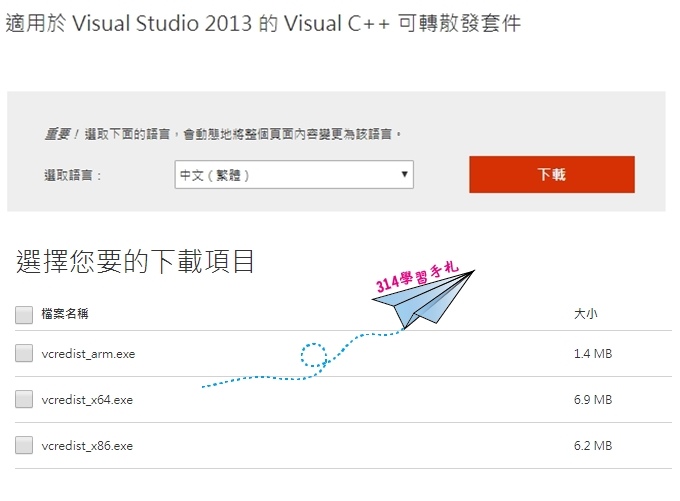Click the 大小 column header
The width and height of the screenshot is (680, 501).
coord(585,314)
